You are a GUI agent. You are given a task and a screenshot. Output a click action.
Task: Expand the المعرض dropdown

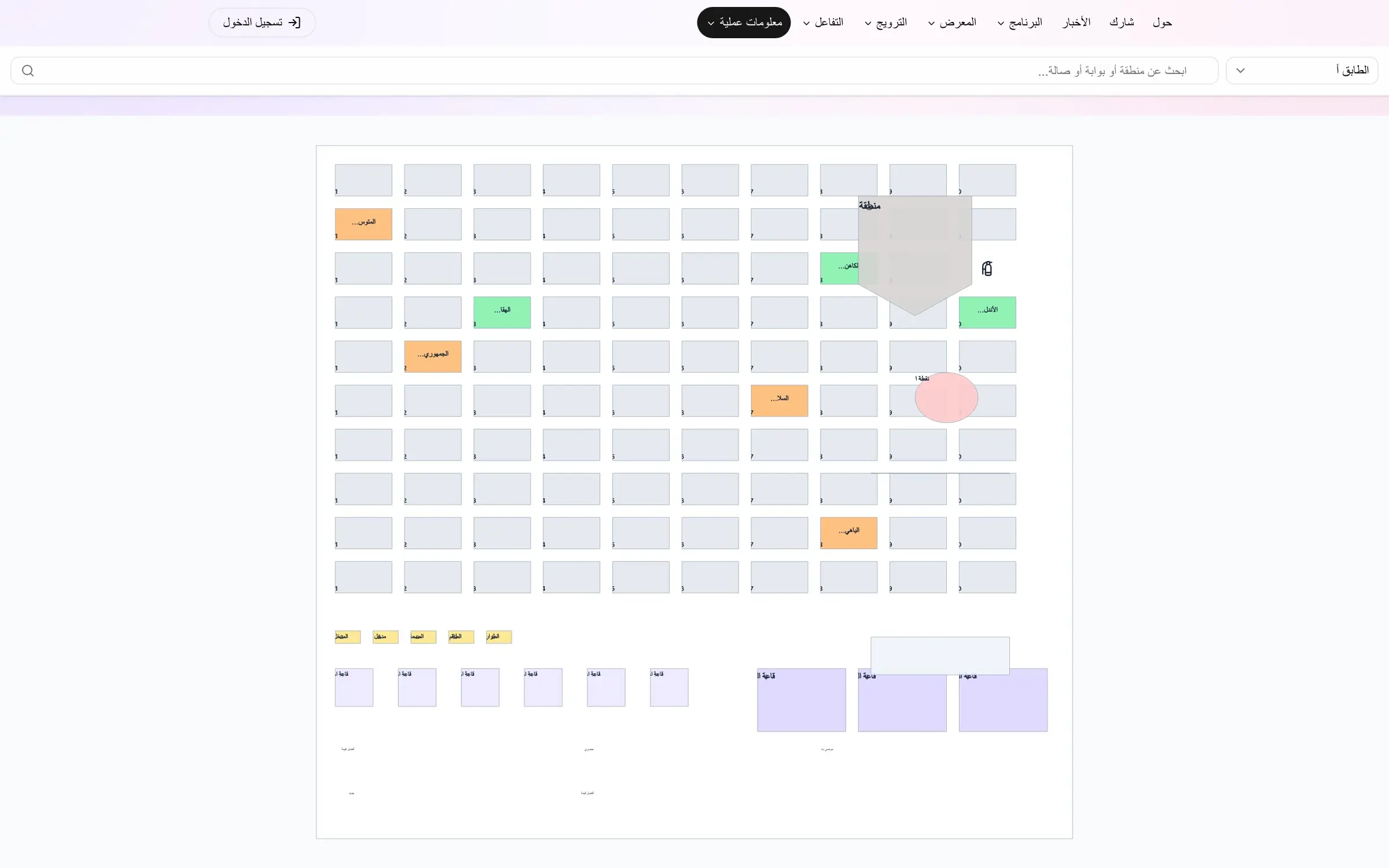(x=952, y=23)
